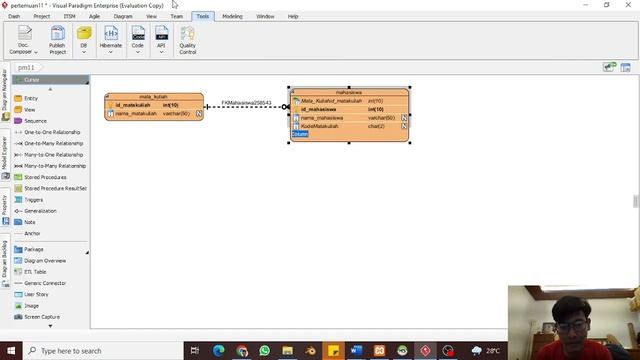Open the ITSM menu
The image size is (640, 360).
click(69, 16)
